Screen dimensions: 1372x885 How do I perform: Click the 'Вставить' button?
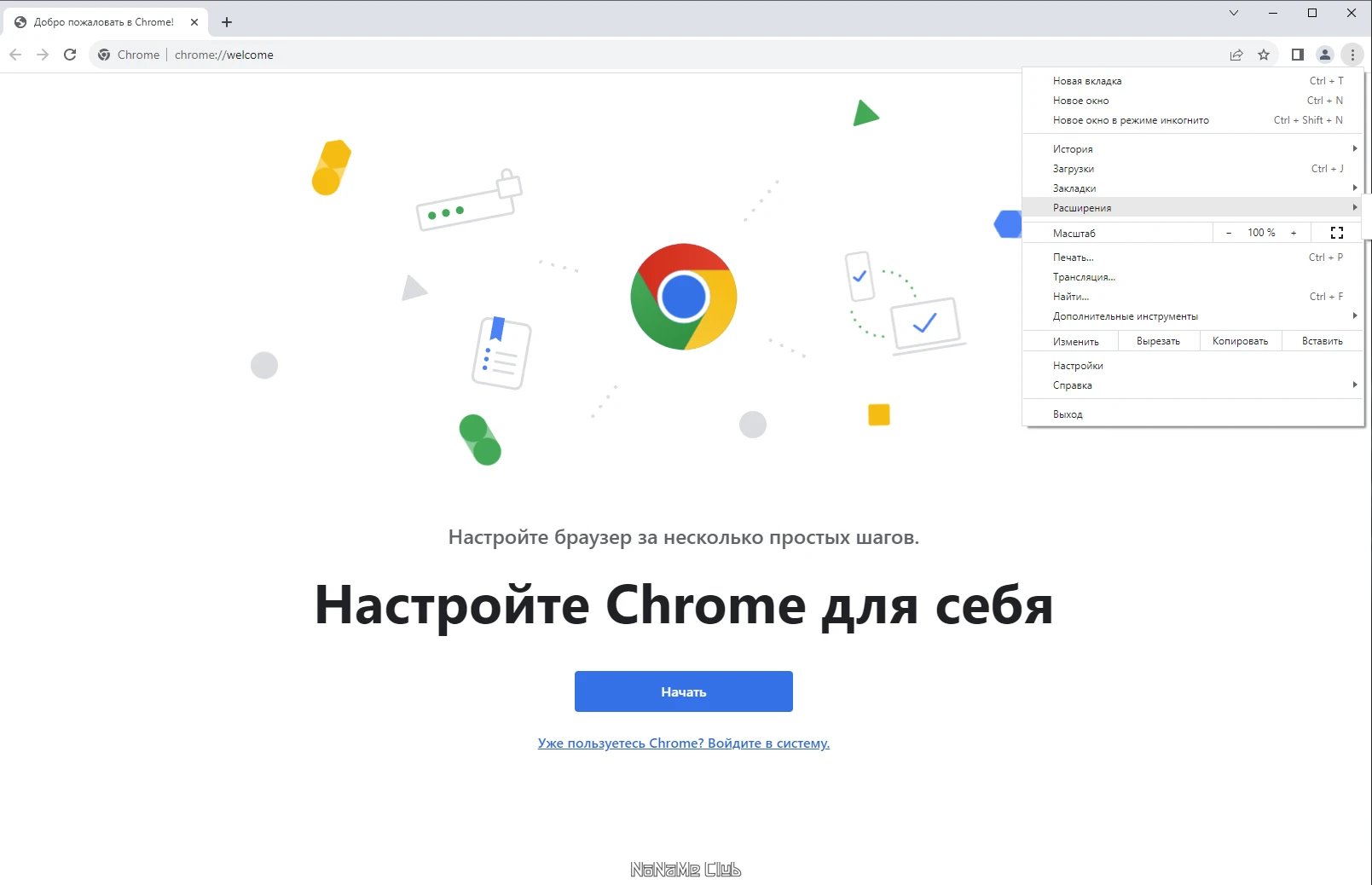coord(1322,341)
